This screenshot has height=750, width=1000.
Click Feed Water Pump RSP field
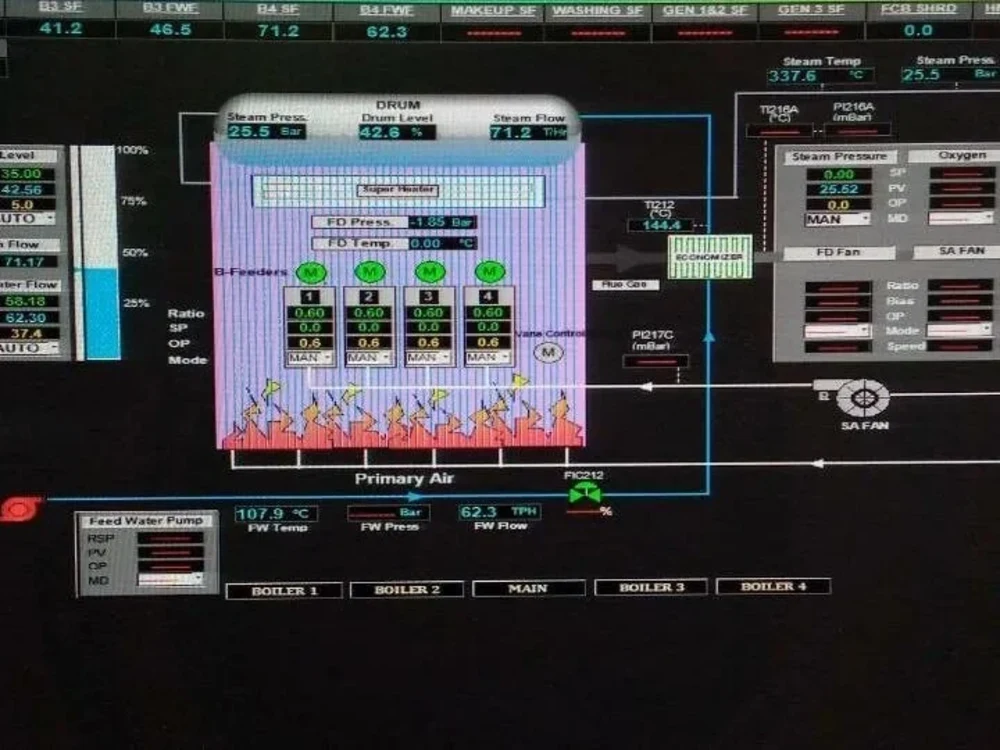(x=171, y=539)
